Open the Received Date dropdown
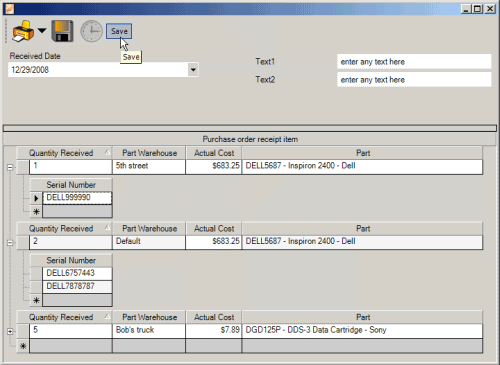Image resolution: width=500 pixels, height=365 pixels. [x=193, y=70]
